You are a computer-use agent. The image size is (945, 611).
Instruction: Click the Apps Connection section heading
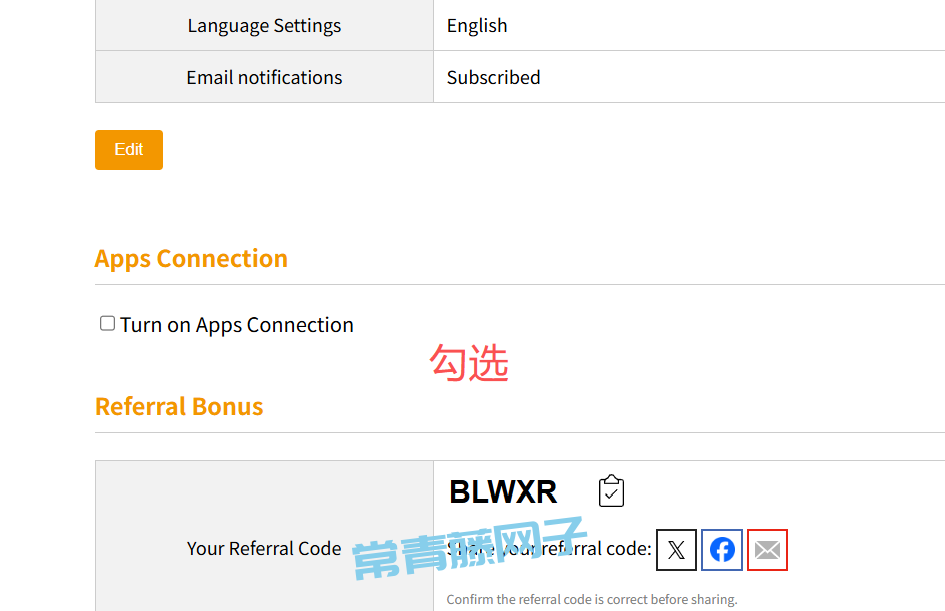(191, 258)
